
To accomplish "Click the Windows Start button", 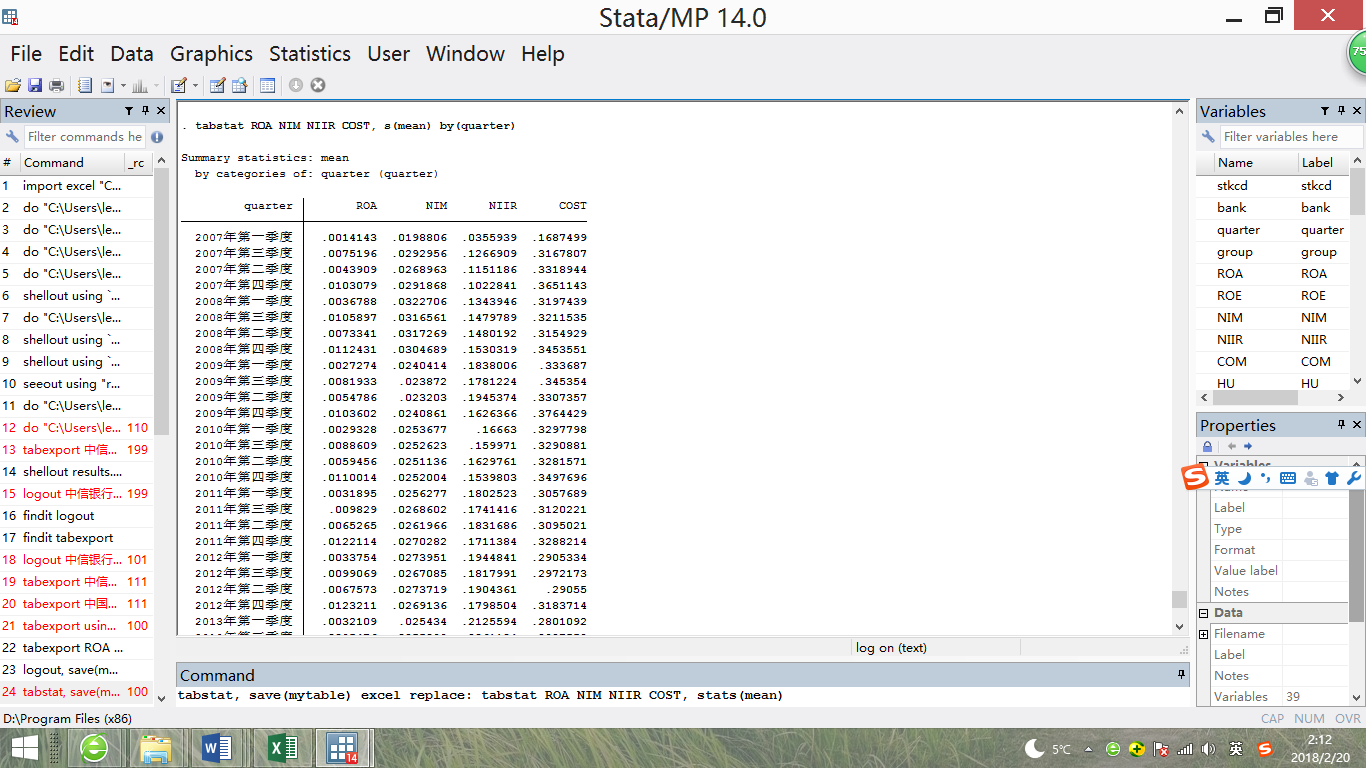I will (25, 748).
